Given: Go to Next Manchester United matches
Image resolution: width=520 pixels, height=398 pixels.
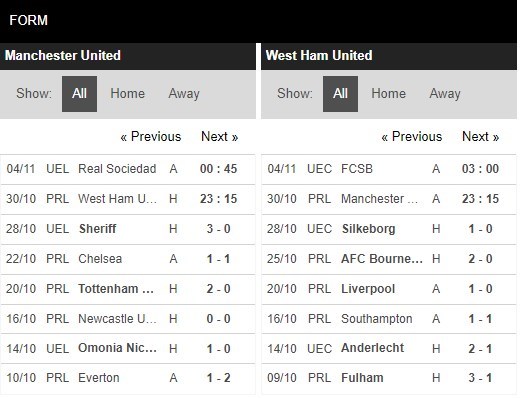Looking at the screenshot, I should click(220, 137).
